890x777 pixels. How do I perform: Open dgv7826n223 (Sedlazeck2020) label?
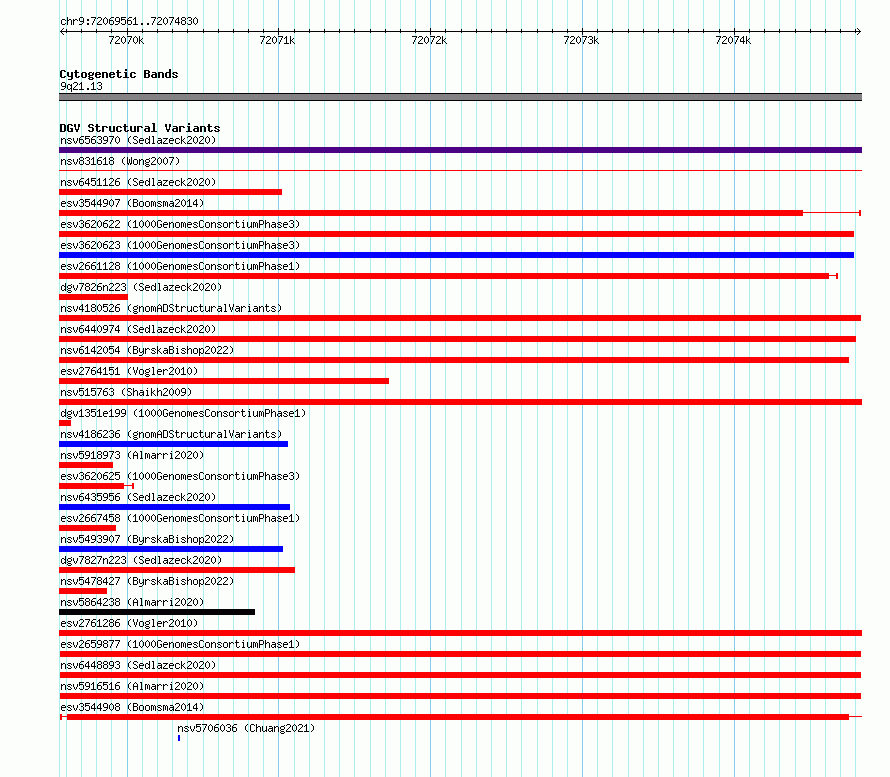click(x=141, y=287)
